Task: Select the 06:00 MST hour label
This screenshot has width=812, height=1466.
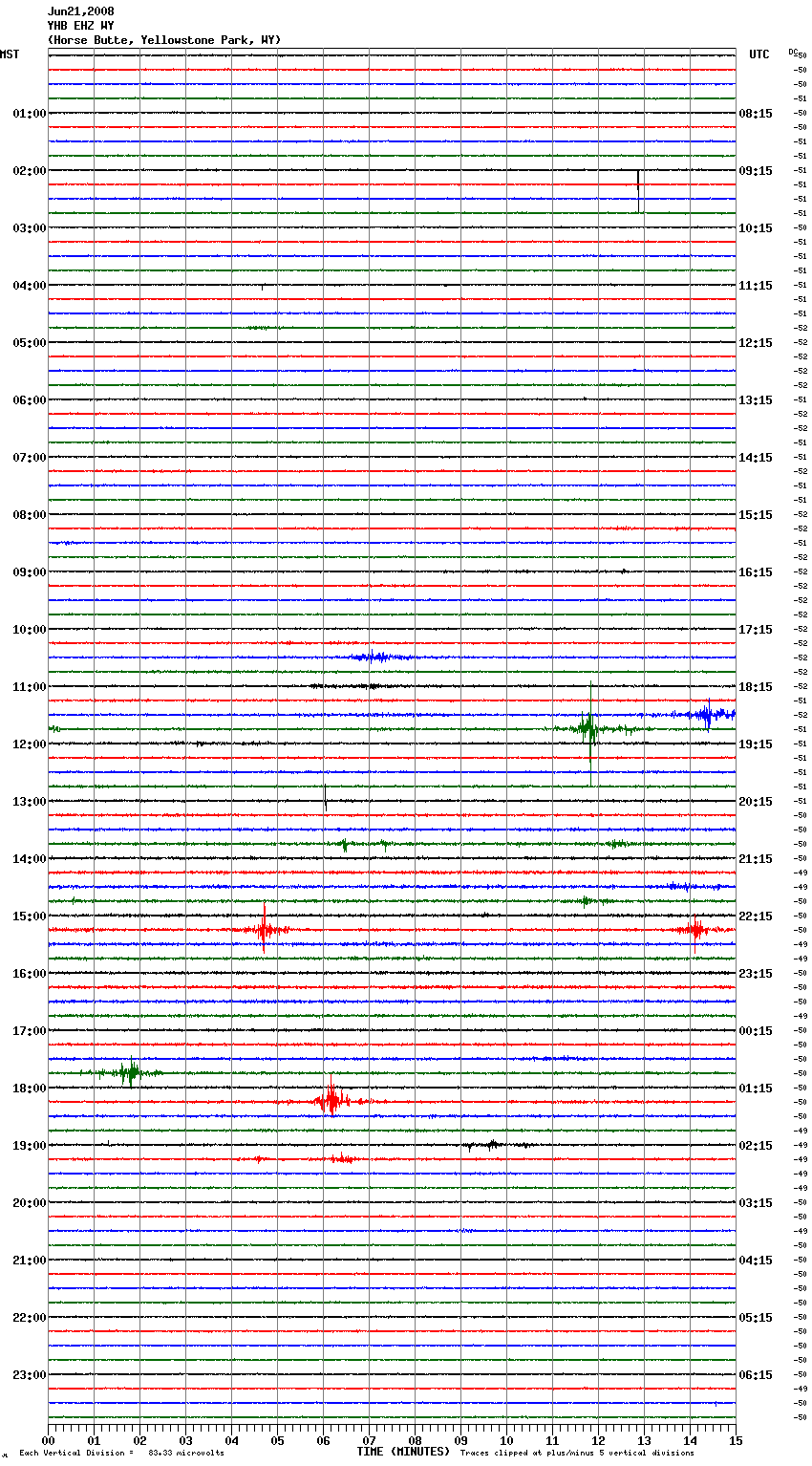Action: (29, 400)
